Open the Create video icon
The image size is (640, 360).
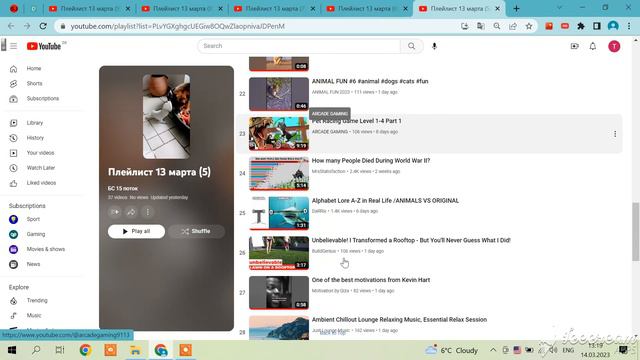click(574, 46)
